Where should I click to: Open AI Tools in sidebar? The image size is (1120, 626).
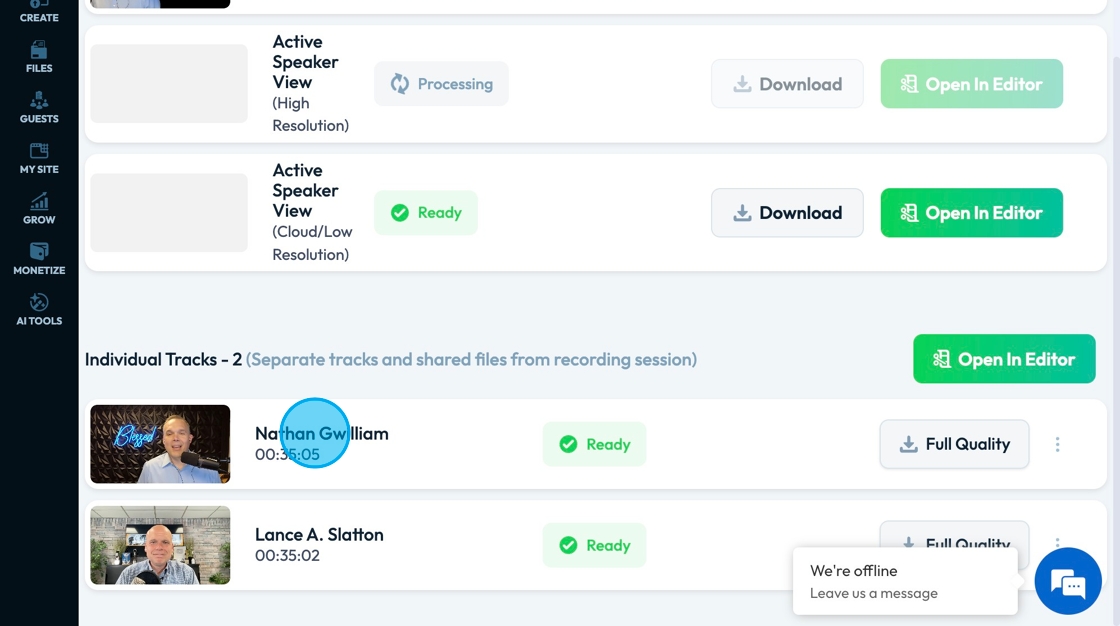click(x=39, y=309)
